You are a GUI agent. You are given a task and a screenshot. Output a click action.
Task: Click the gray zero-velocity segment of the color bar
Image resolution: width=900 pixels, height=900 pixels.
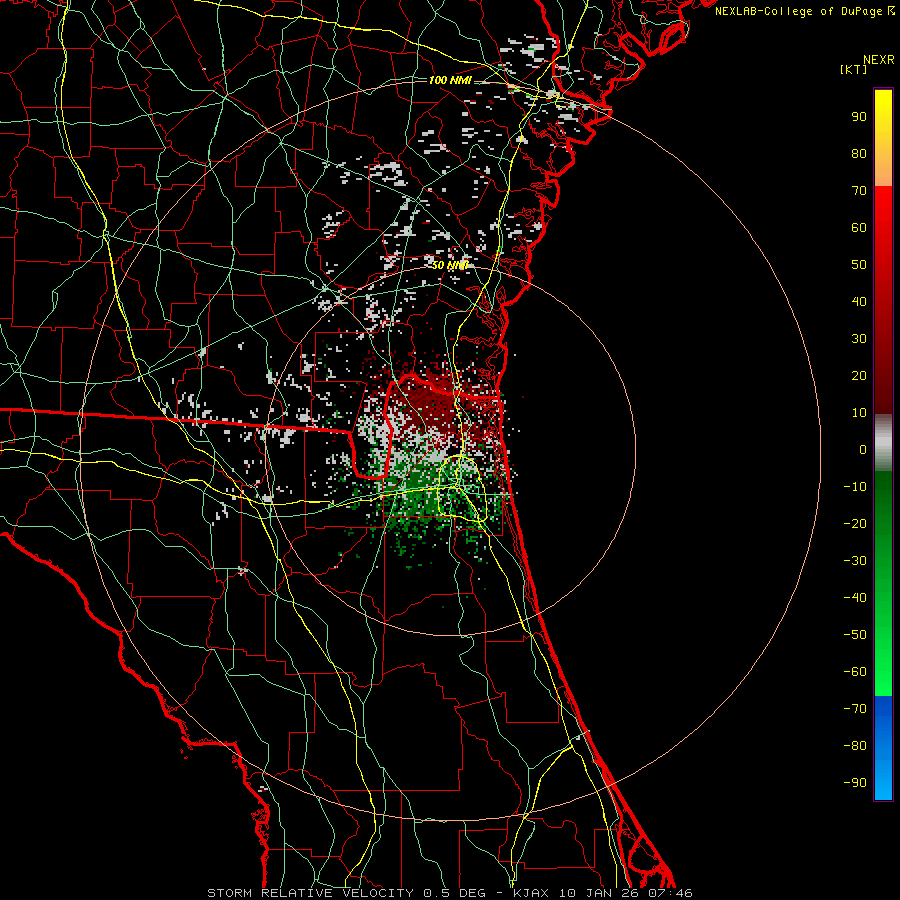click(883, 443)
